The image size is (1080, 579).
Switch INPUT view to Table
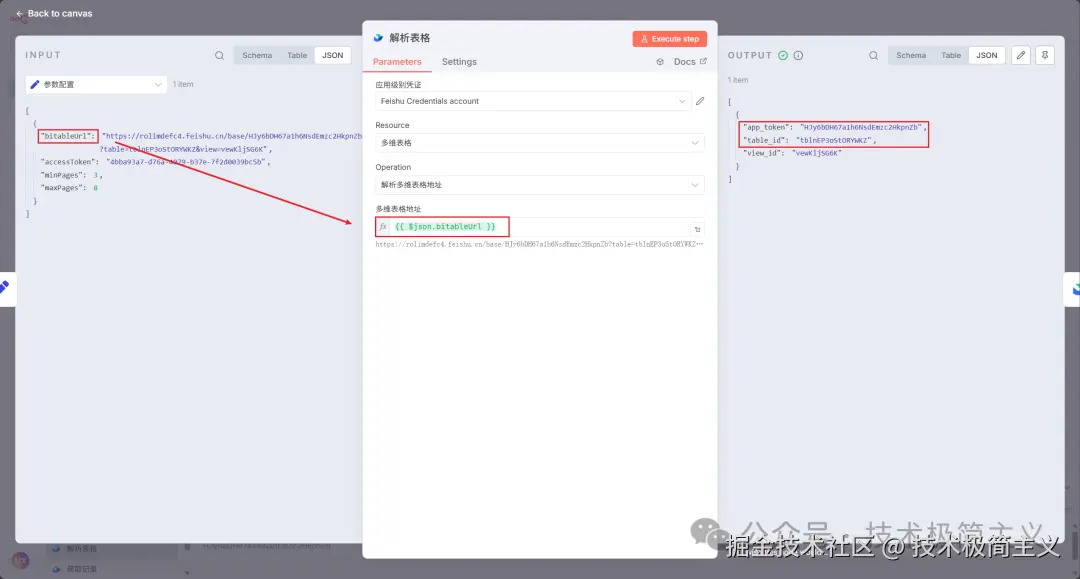(297, 55)
